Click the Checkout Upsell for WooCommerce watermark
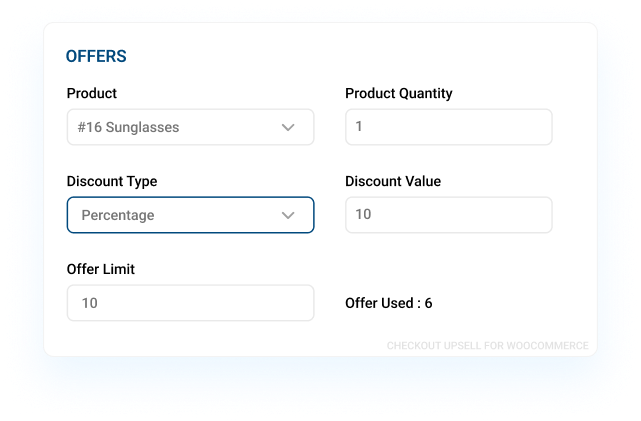Image resolution: width=641 pixels, height=421 pixels. point(488,346)
